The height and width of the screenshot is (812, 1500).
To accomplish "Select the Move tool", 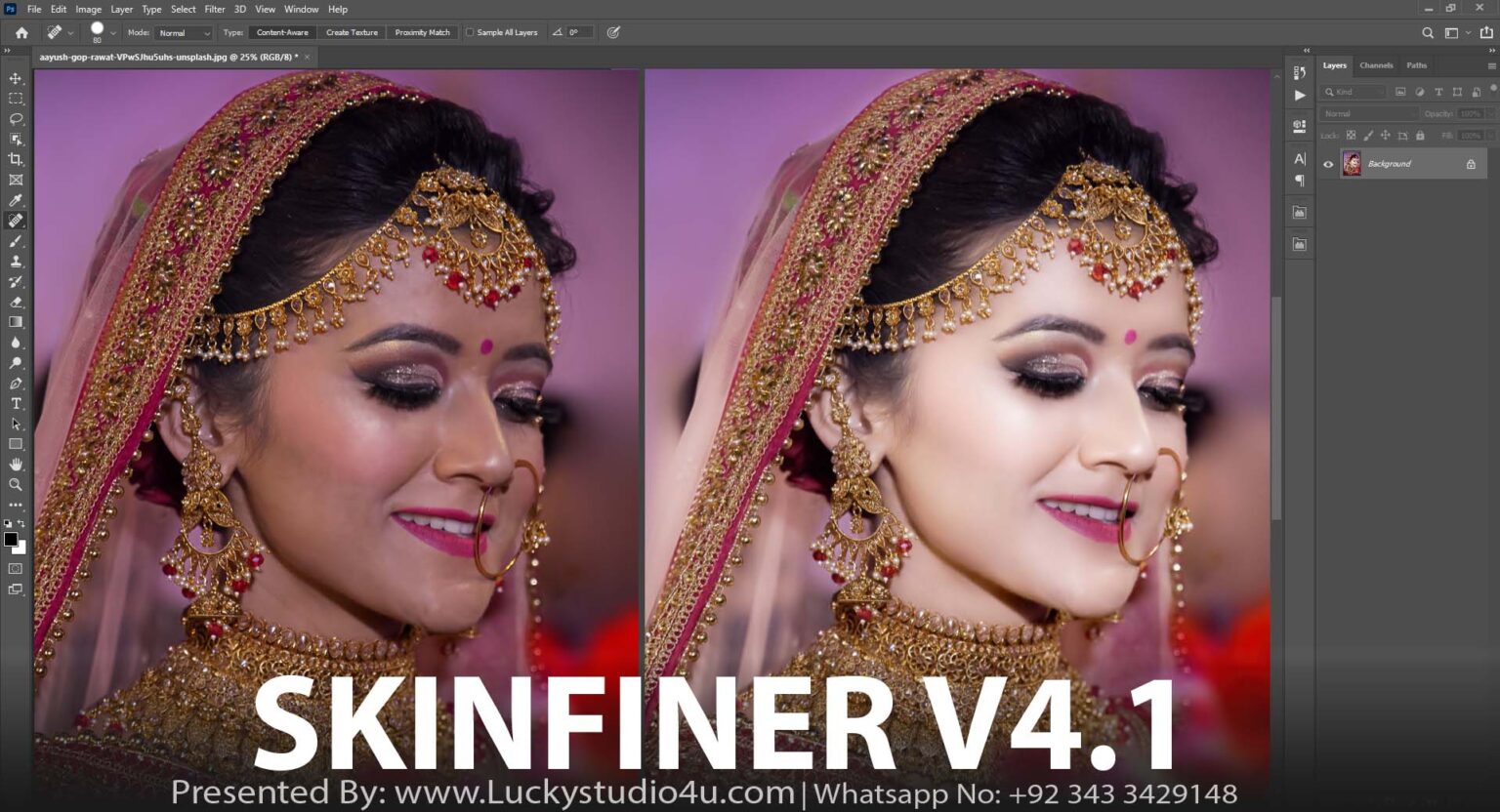I will tap(16, 78).
